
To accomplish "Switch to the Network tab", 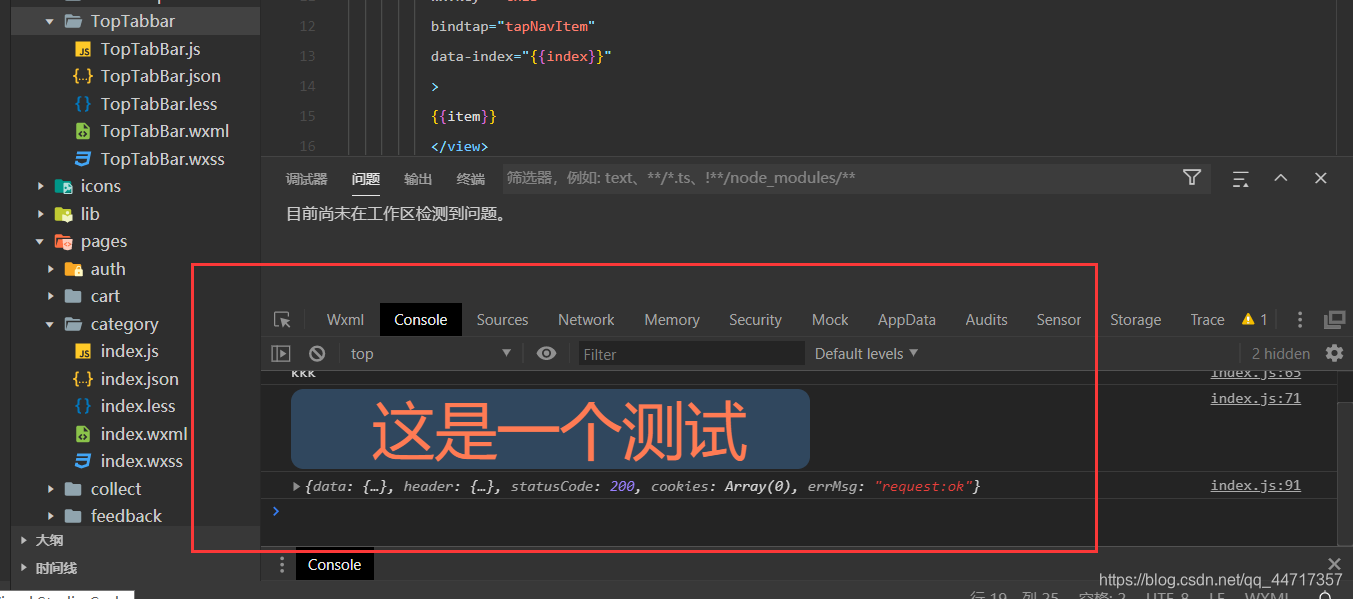I will click(585, 318).
